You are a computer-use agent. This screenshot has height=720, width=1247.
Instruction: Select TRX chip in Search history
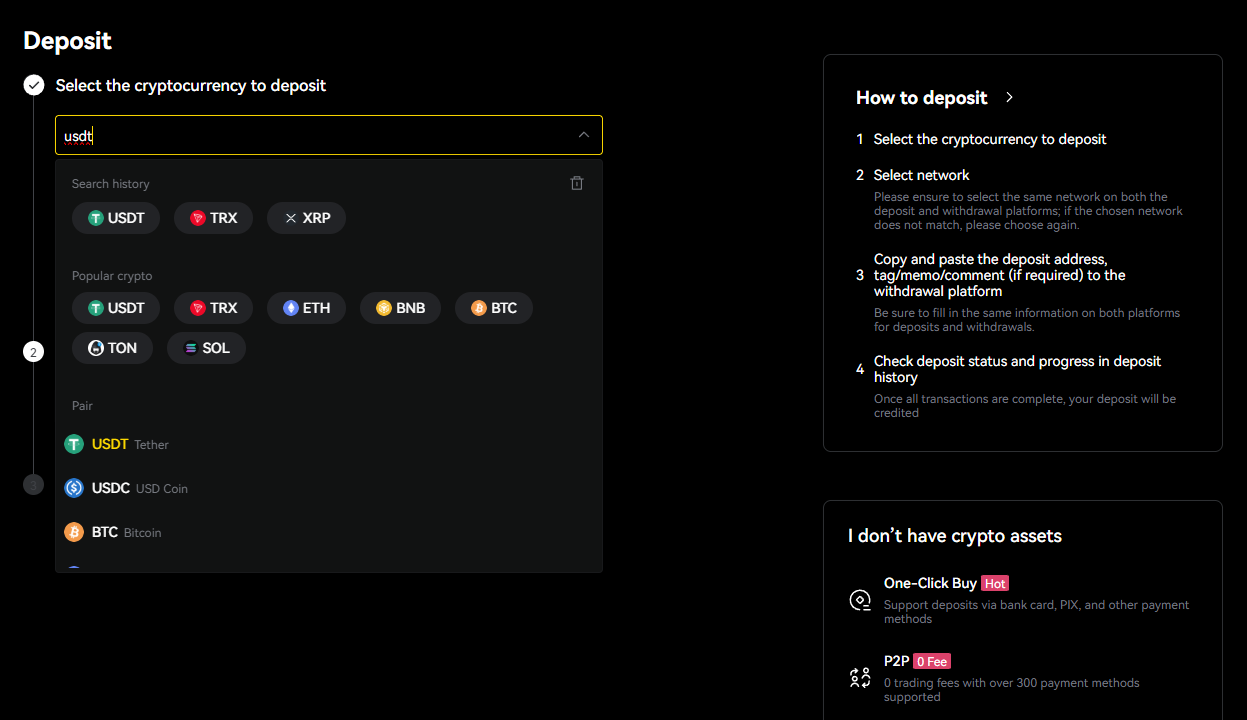coord(213,218)
